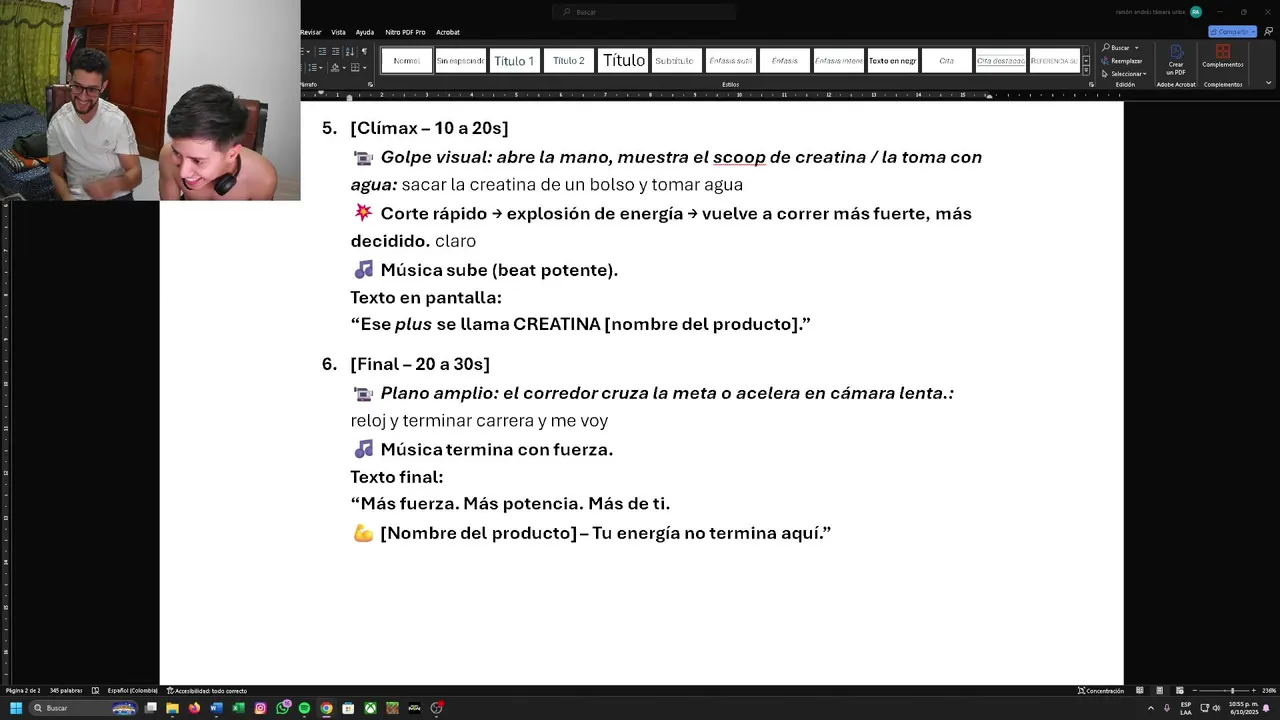This screenshot has width=1280, height=720.
Task: Expand the styles gallery arrow
Action: (x=1087, y=71)
